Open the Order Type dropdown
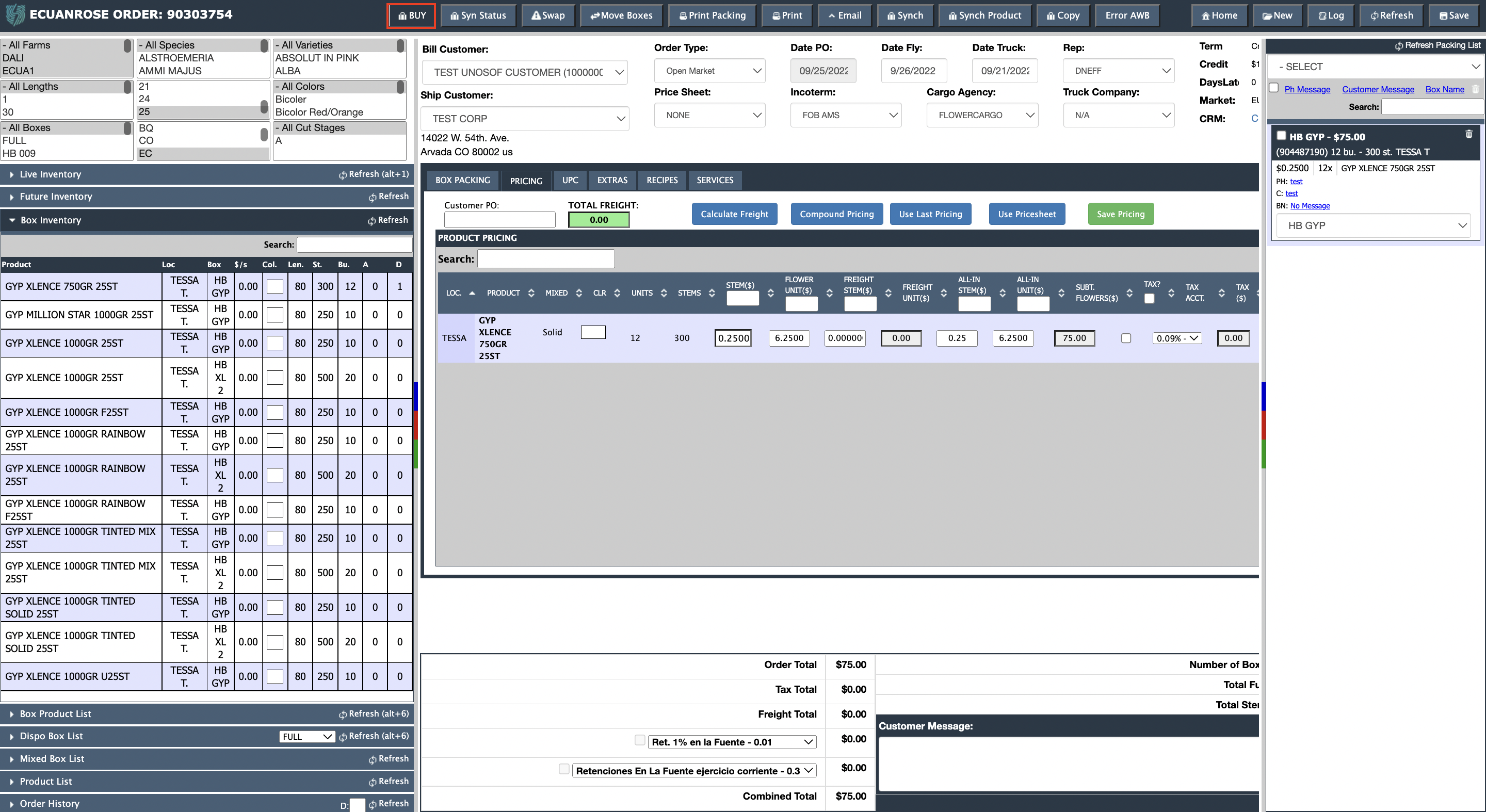Image resolution: width=1486 pixels, height=812 pixels. coord(709,71)
